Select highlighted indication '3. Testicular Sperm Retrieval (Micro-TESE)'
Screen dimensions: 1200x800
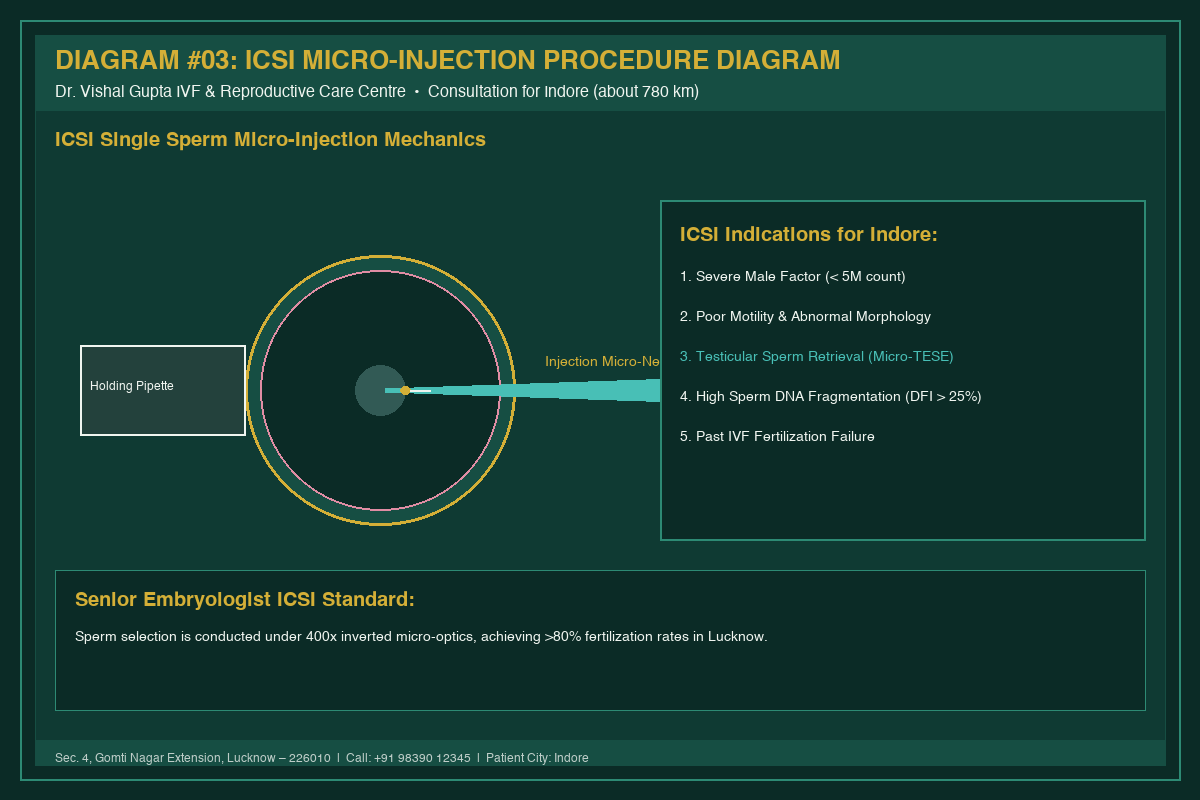pos(817,356)
